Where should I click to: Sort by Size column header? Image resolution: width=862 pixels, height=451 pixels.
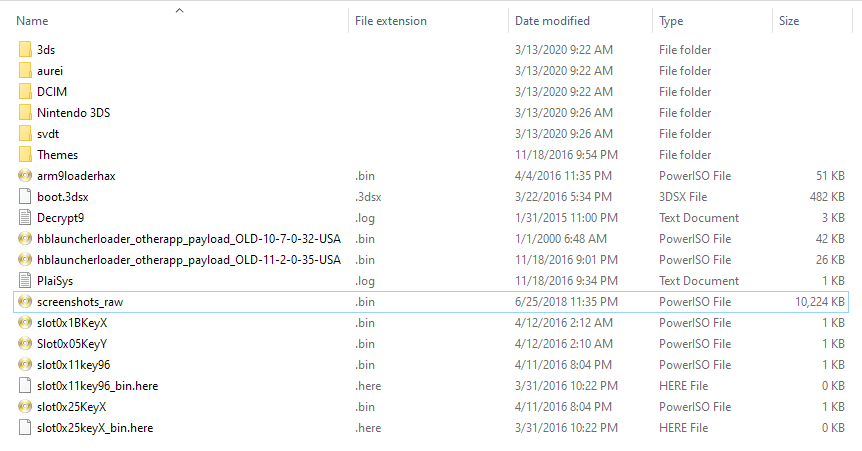coord(789,21)
